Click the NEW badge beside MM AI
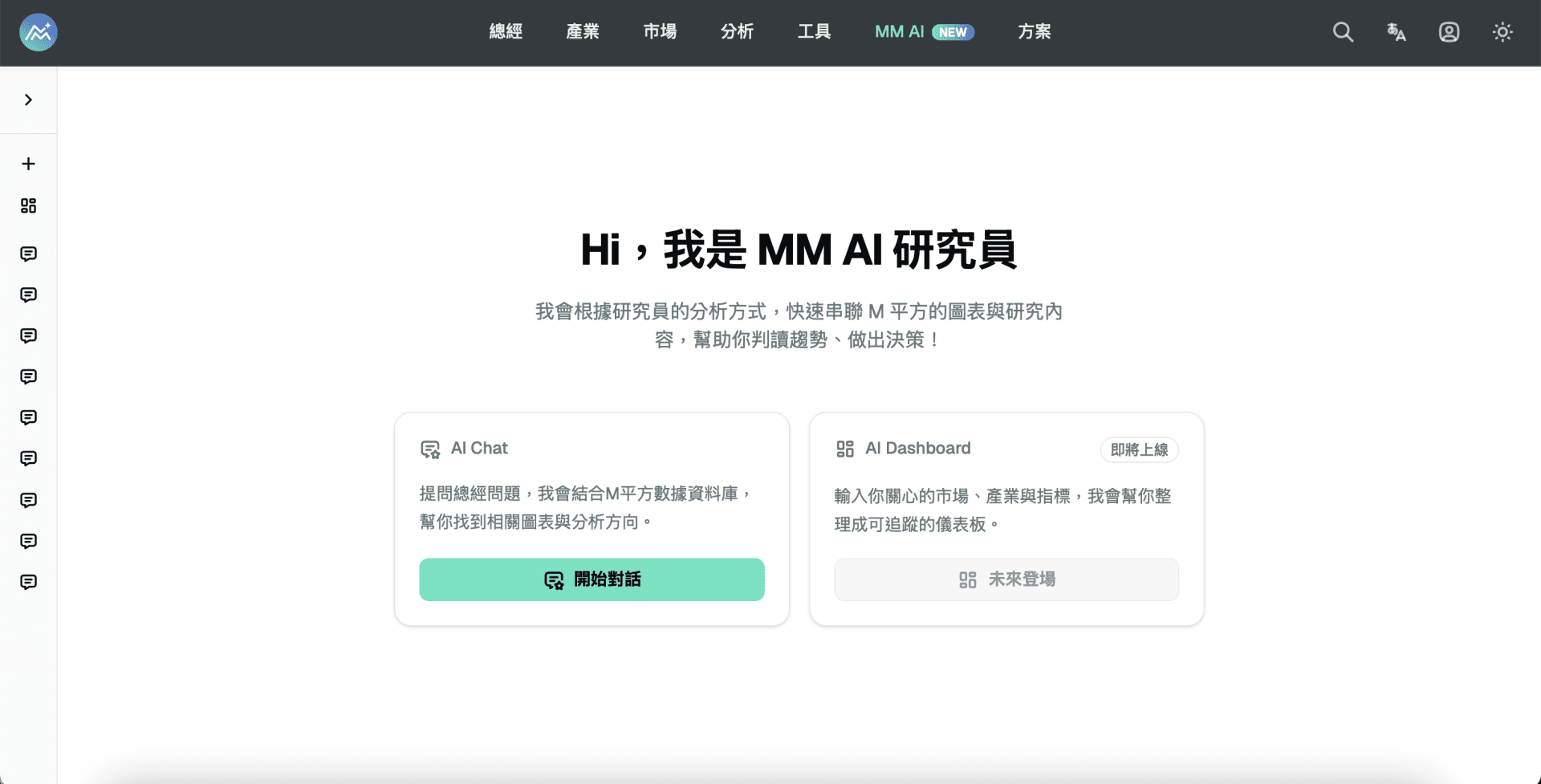 click(x=953, y=32)
